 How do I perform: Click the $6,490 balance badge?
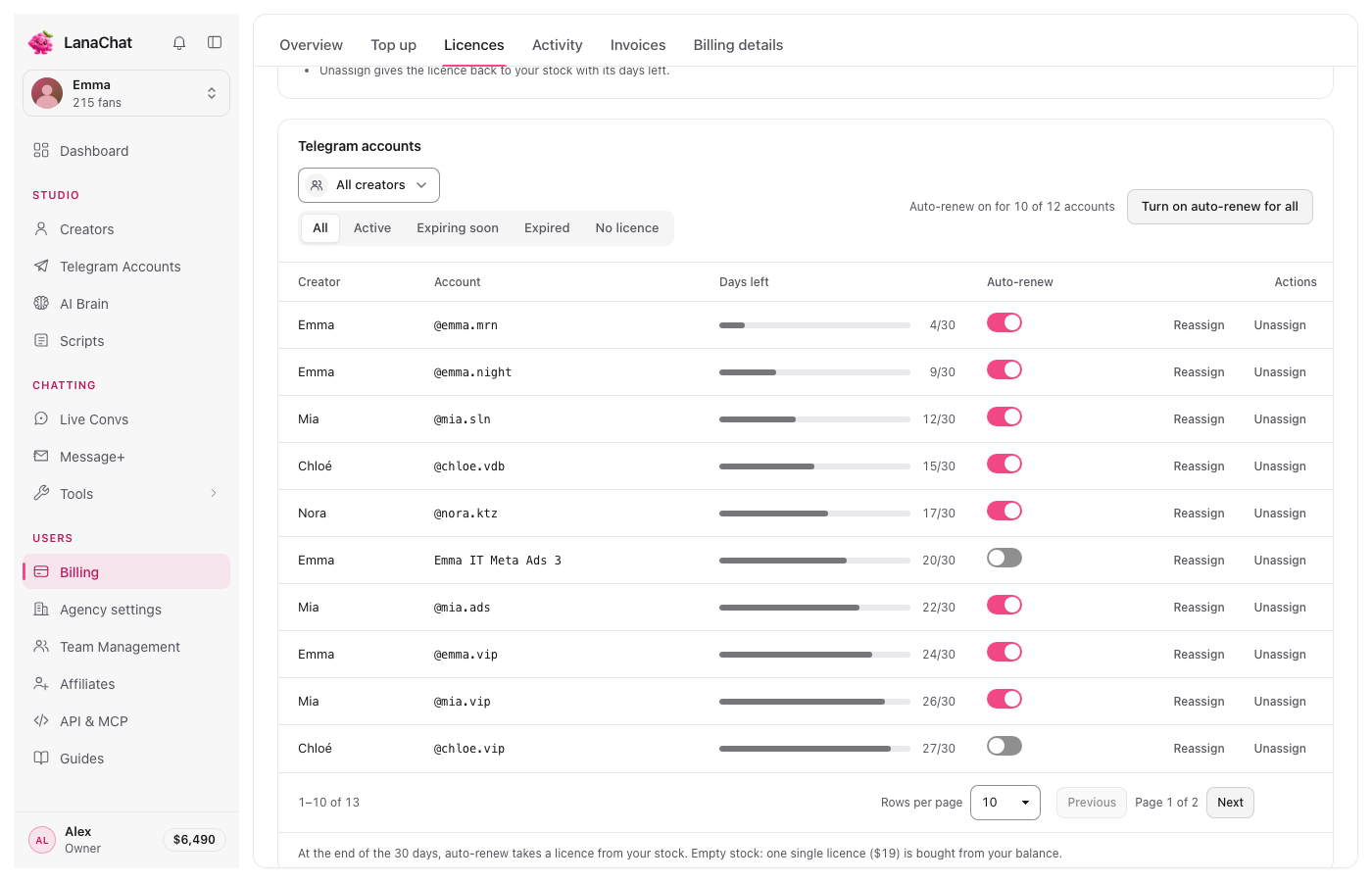[194, 840]
